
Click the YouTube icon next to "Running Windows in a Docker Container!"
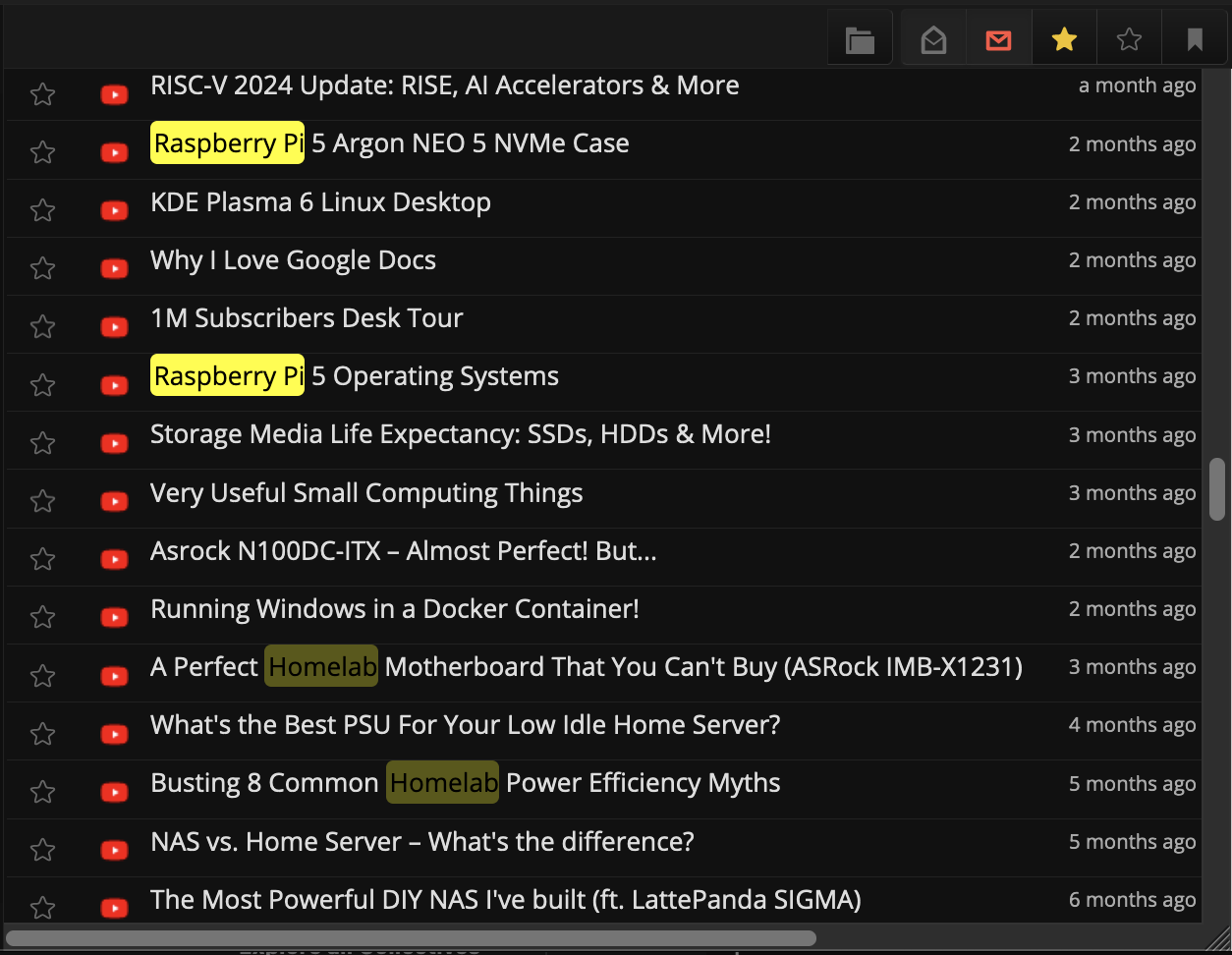click(x=114, y=617)
